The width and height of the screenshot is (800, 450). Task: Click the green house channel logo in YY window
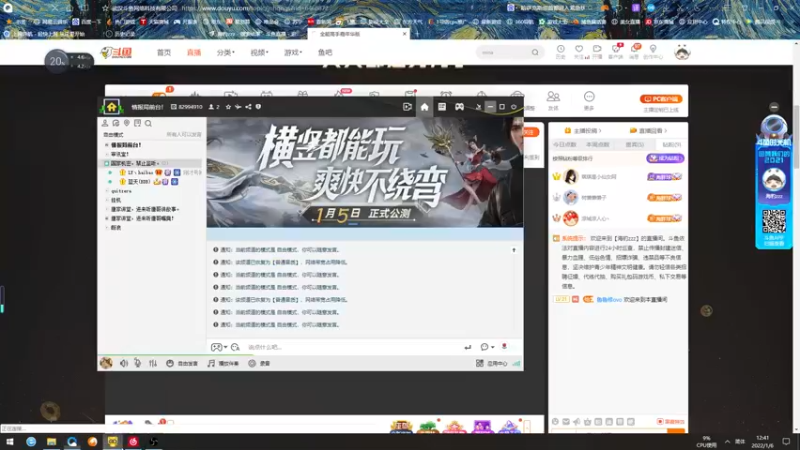[x=111, y=107]
